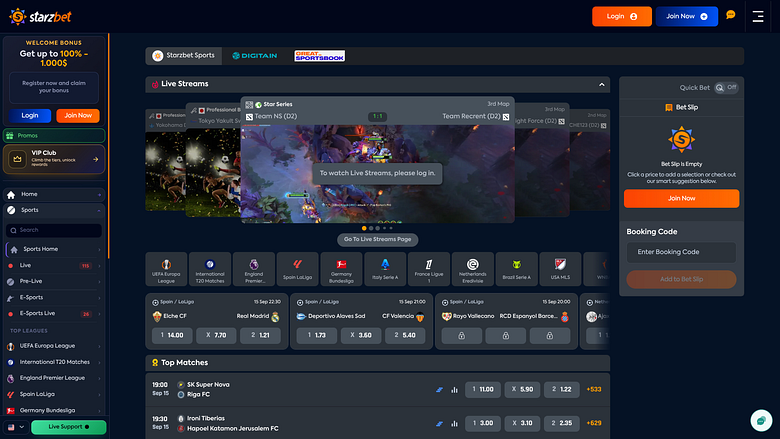Collapse the Sports sidebar section
The height and width of the screenshot is (439, 780).
(x=99, y=210)
